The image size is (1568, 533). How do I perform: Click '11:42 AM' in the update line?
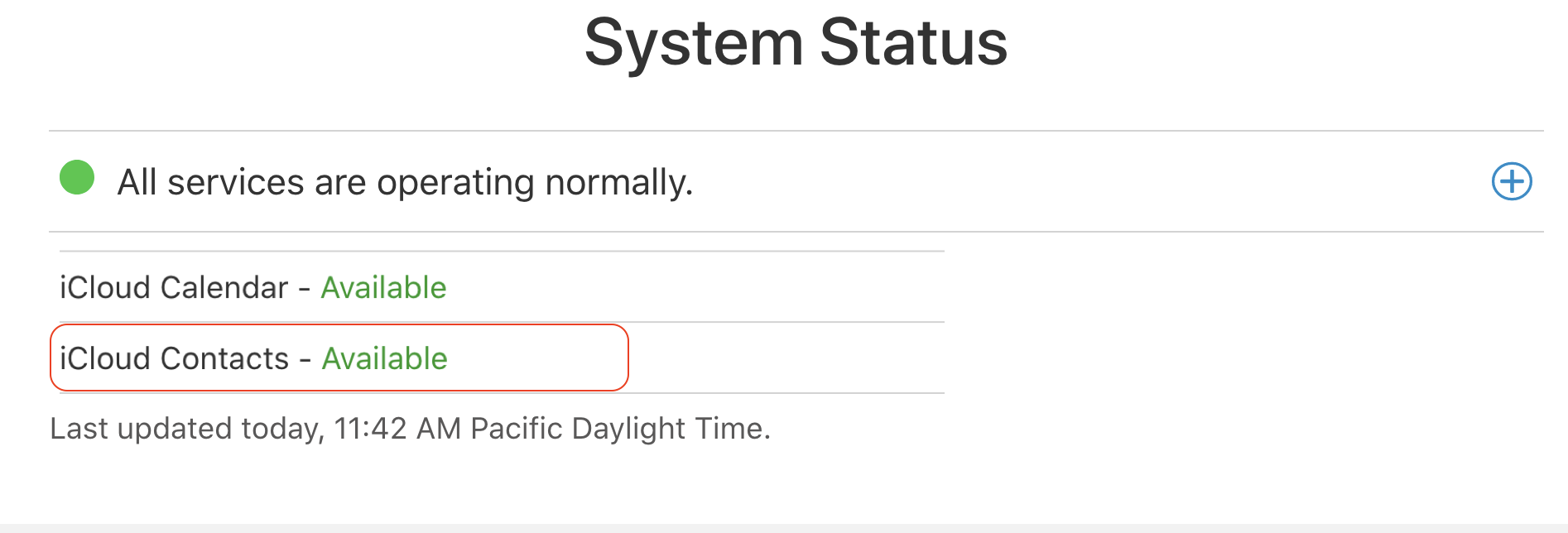coord(397,429)
